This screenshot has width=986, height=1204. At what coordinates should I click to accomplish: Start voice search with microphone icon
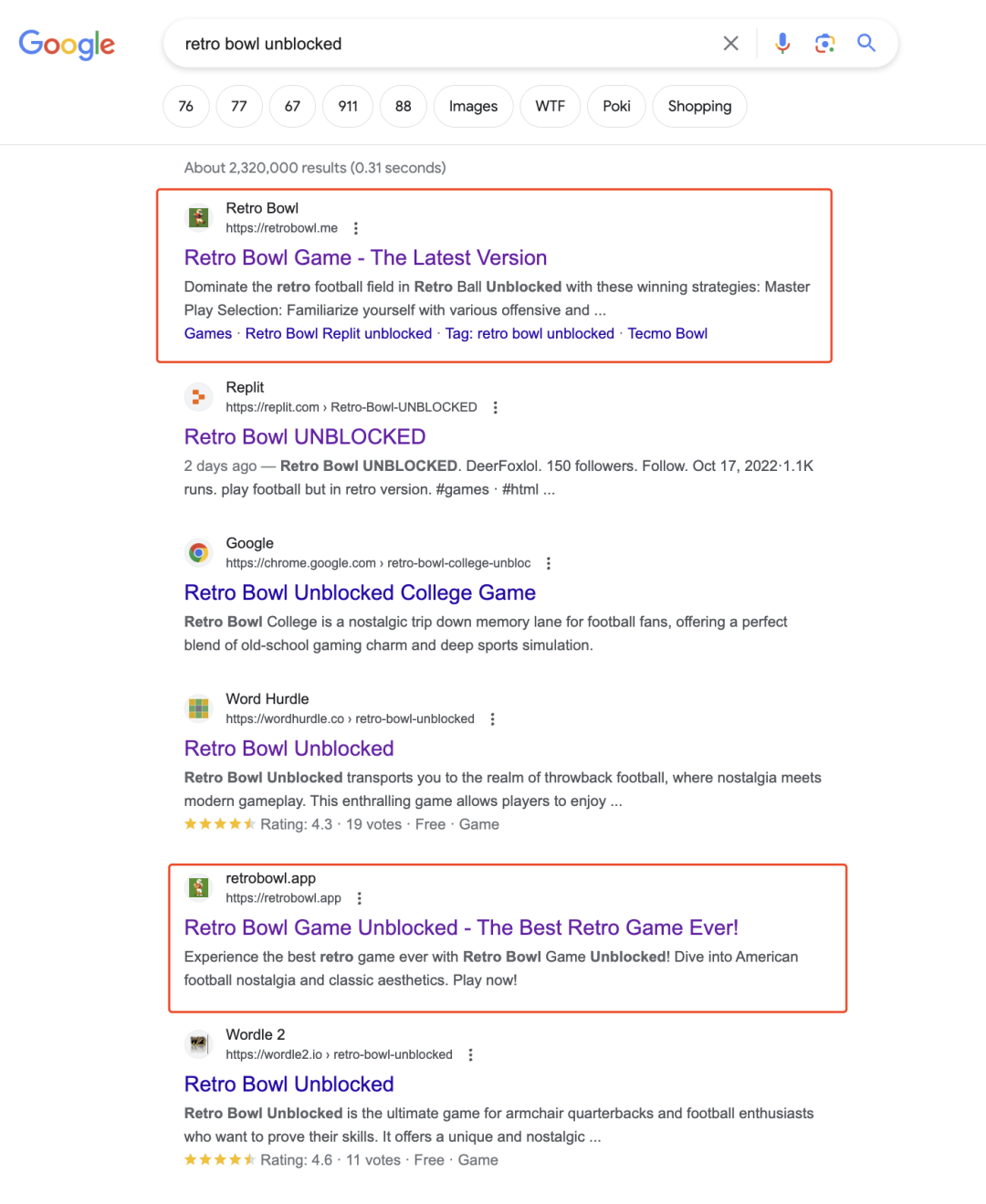(782, 43)
